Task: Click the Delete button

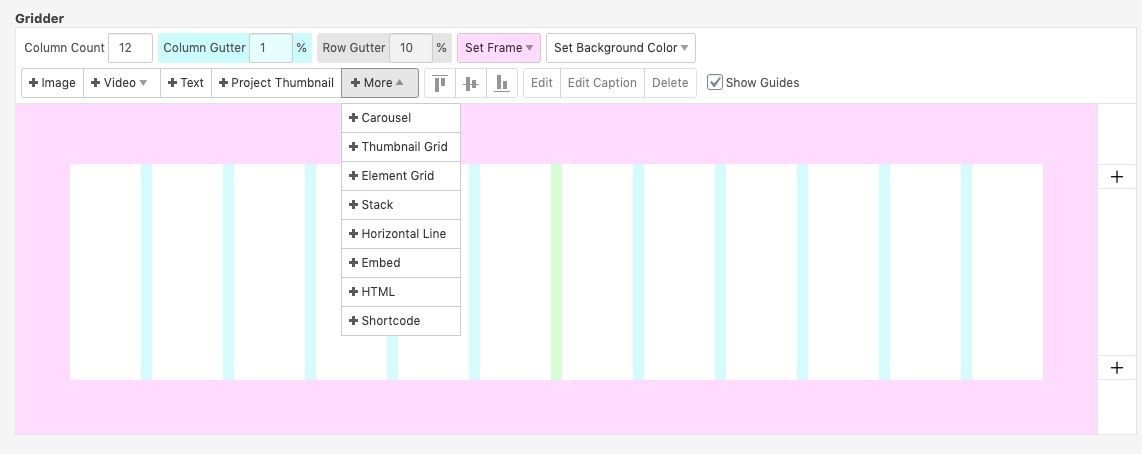Action: (x=670, y=83)
